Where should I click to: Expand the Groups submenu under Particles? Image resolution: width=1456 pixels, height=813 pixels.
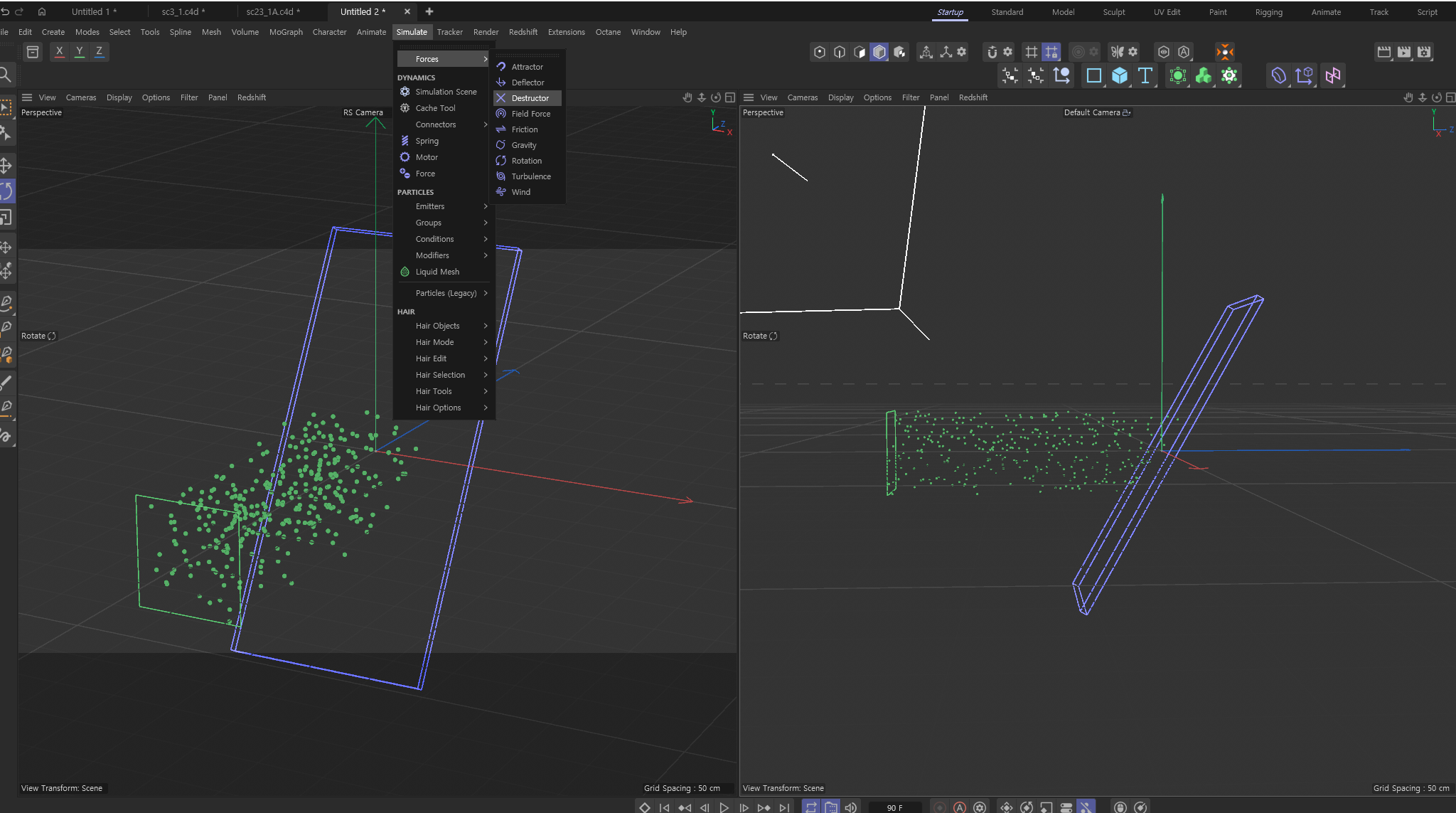(x=444, y=223)
